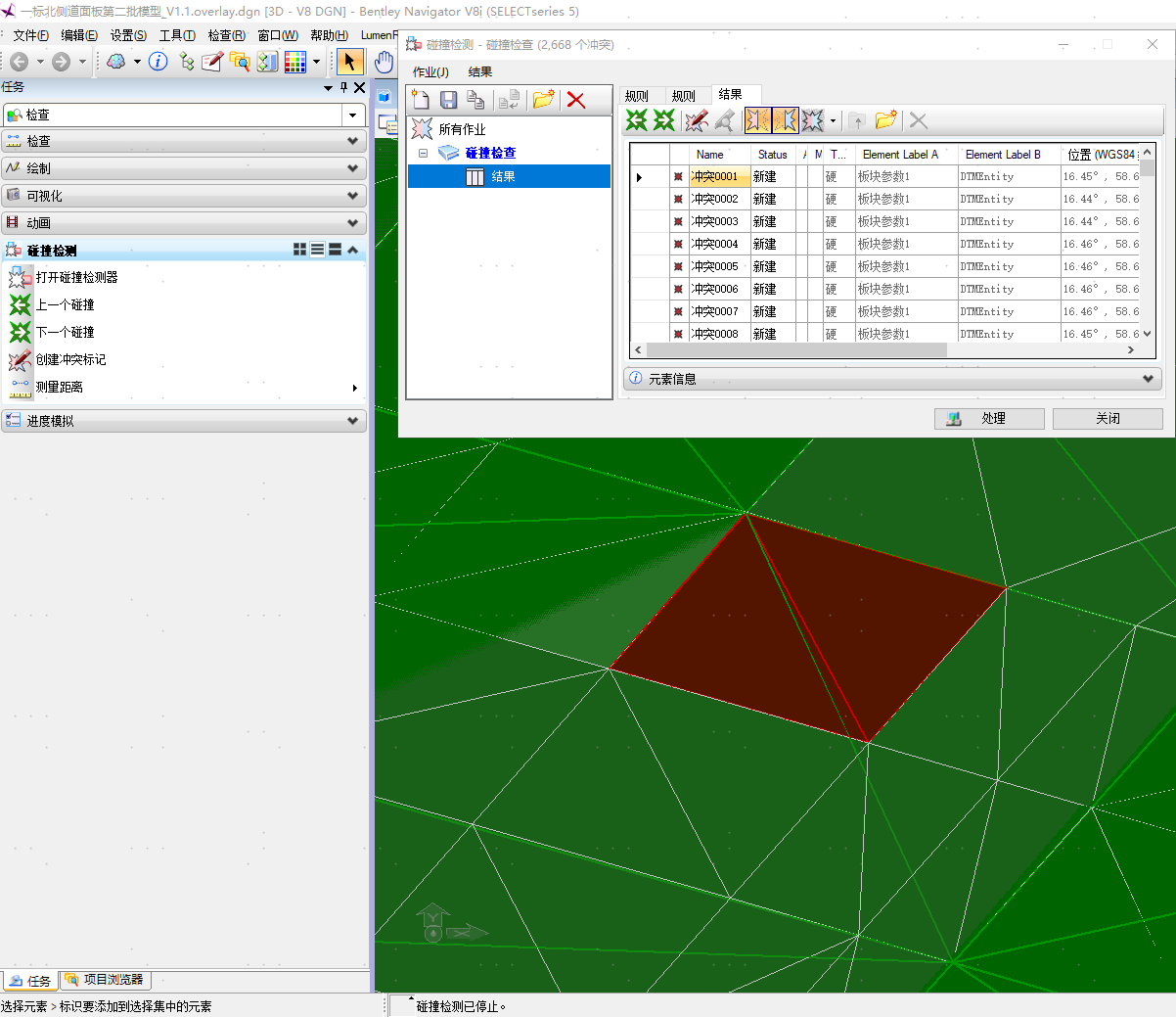Click the save job floppy disk icon

(x=448, y=100)
